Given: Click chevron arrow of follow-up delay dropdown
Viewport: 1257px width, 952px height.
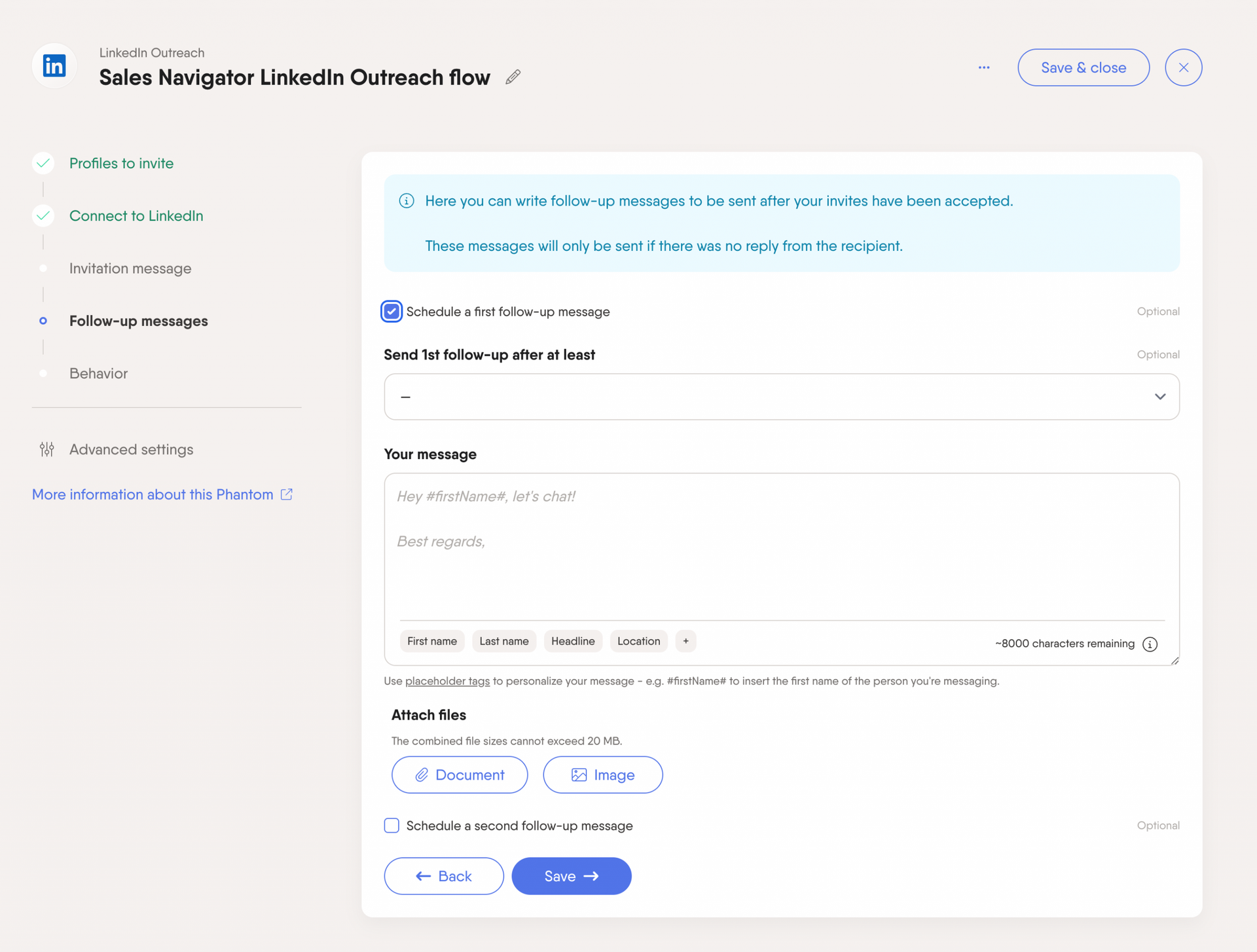Looking at the screenshot, I should coord(1160,397).
